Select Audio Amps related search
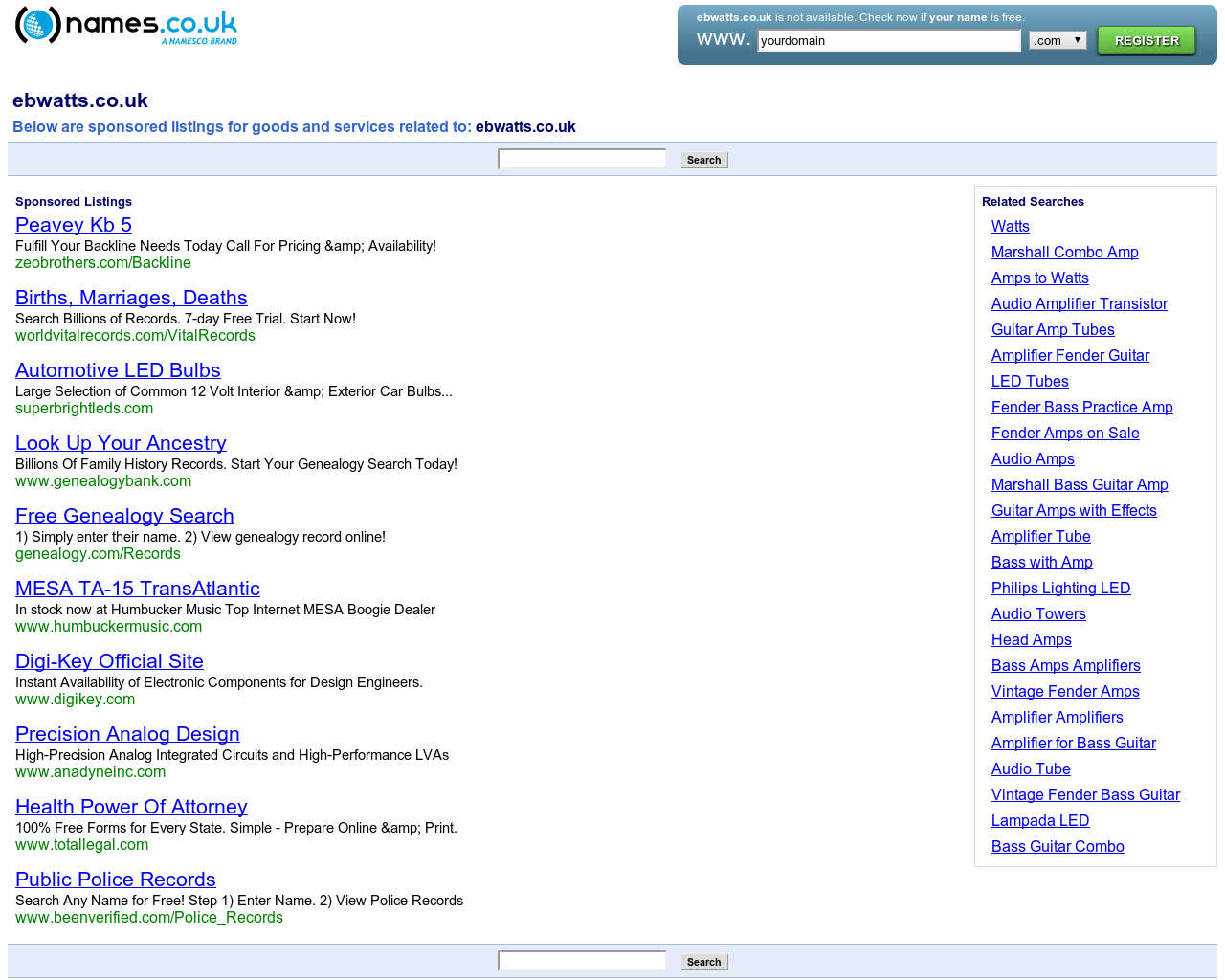The width and height of the screenshot is (1225, 980). point(1033,459)
